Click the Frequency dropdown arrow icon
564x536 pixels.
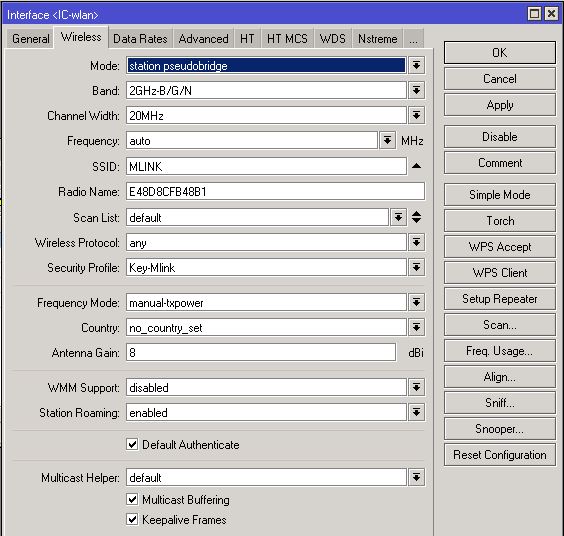(x=387, y=140)
